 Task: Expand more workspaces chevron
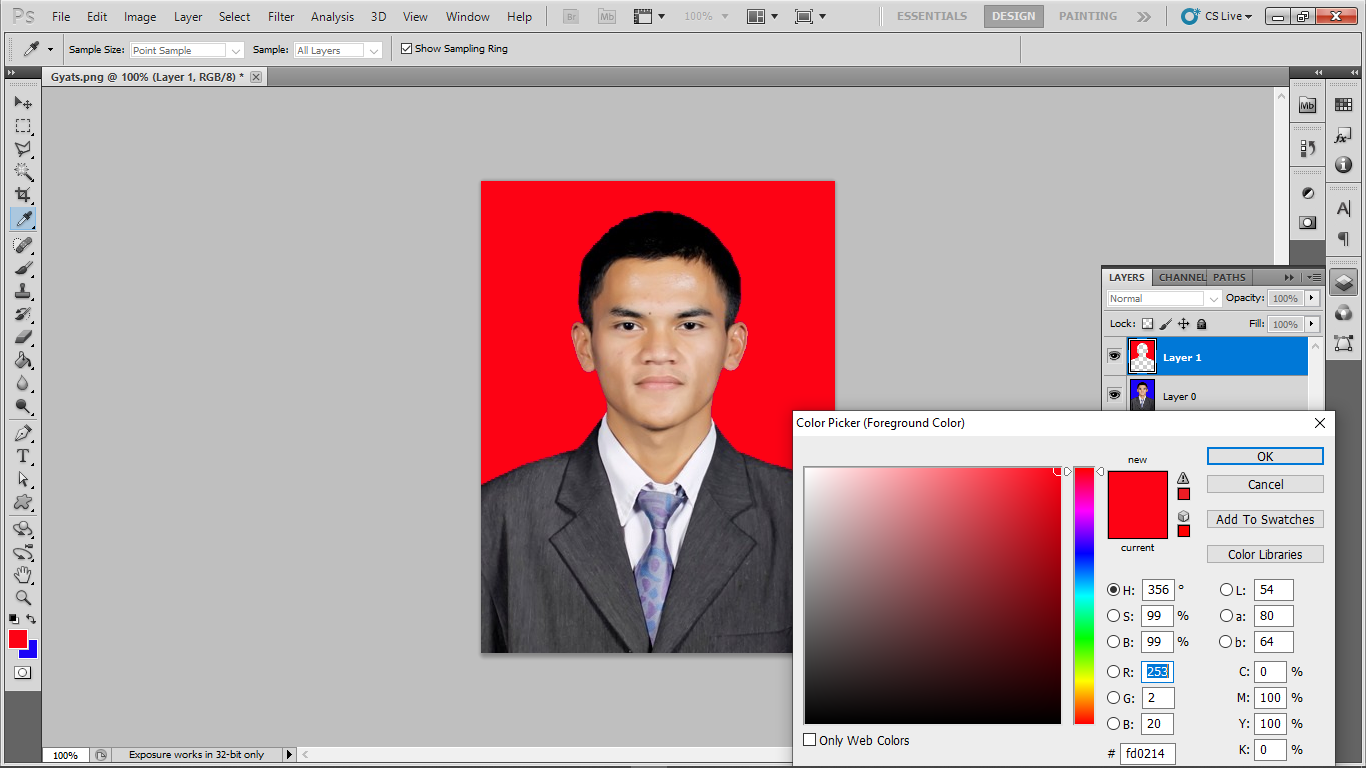1144,16
